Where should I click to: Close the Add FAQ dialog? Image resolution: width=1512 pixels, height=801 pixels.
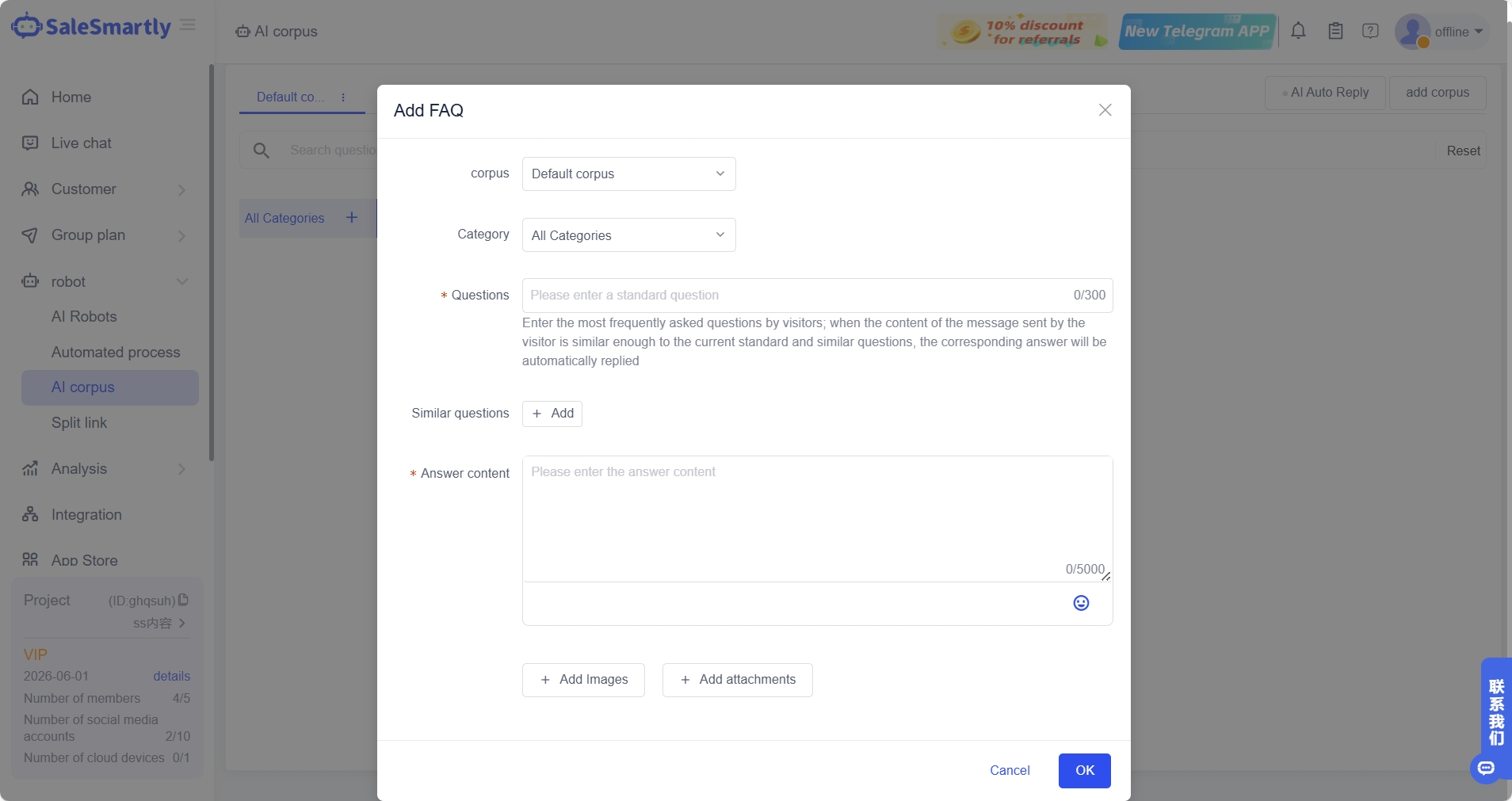[x=1105, y=110]
